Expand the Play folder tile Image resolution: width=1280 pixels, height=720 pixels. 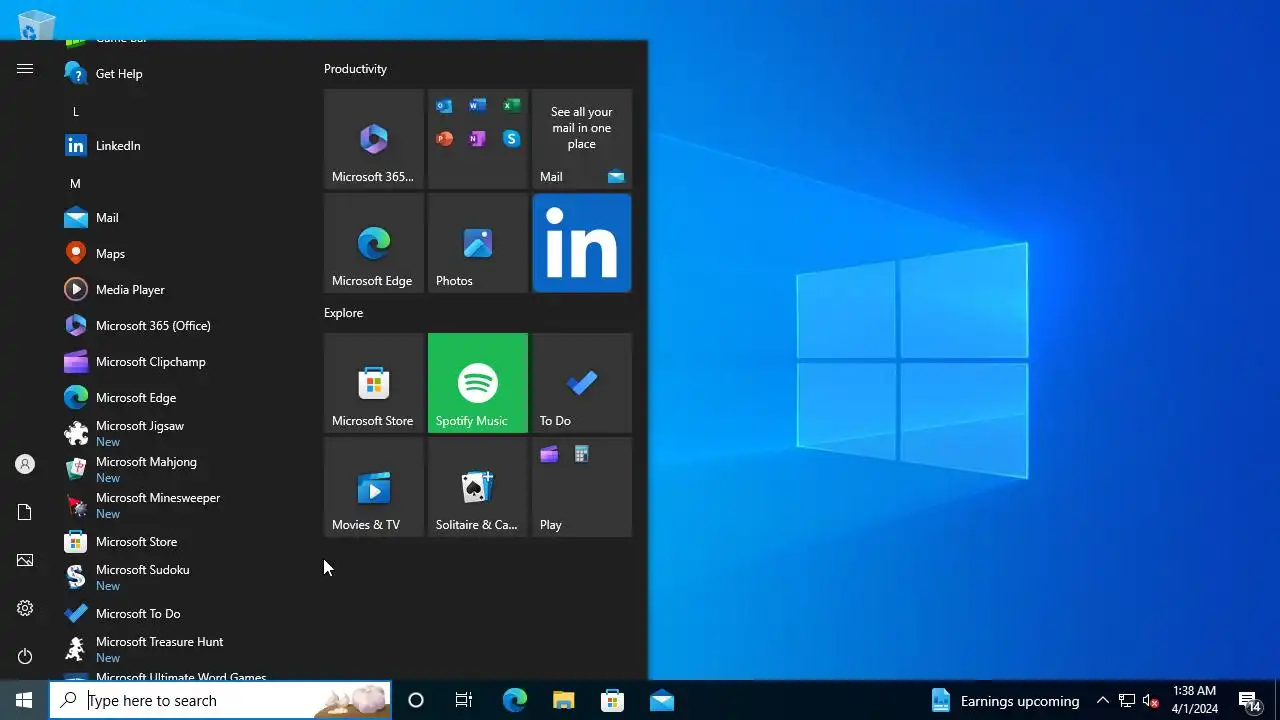582,487
